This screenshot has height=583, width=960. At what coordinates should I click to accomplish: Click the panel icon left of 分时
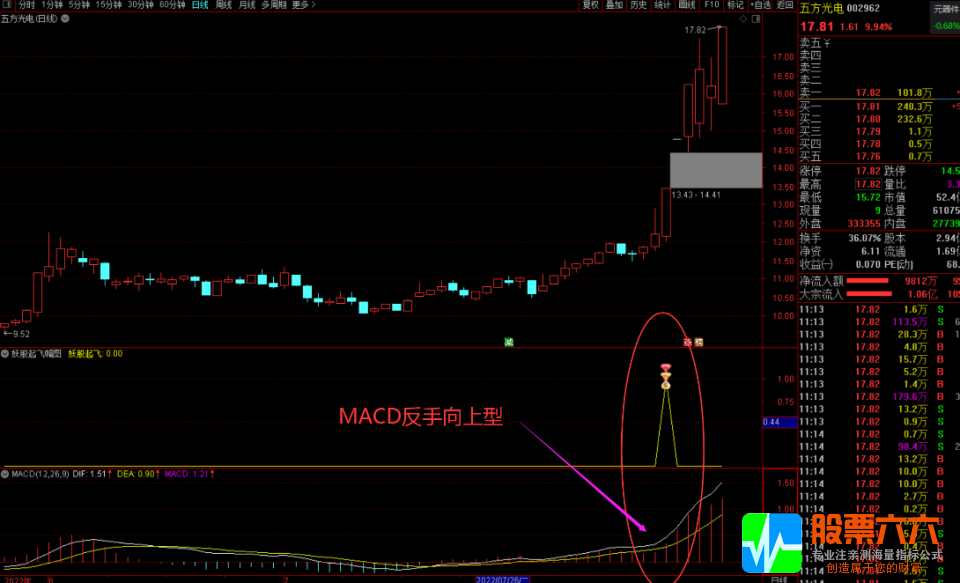pos(8,5)
